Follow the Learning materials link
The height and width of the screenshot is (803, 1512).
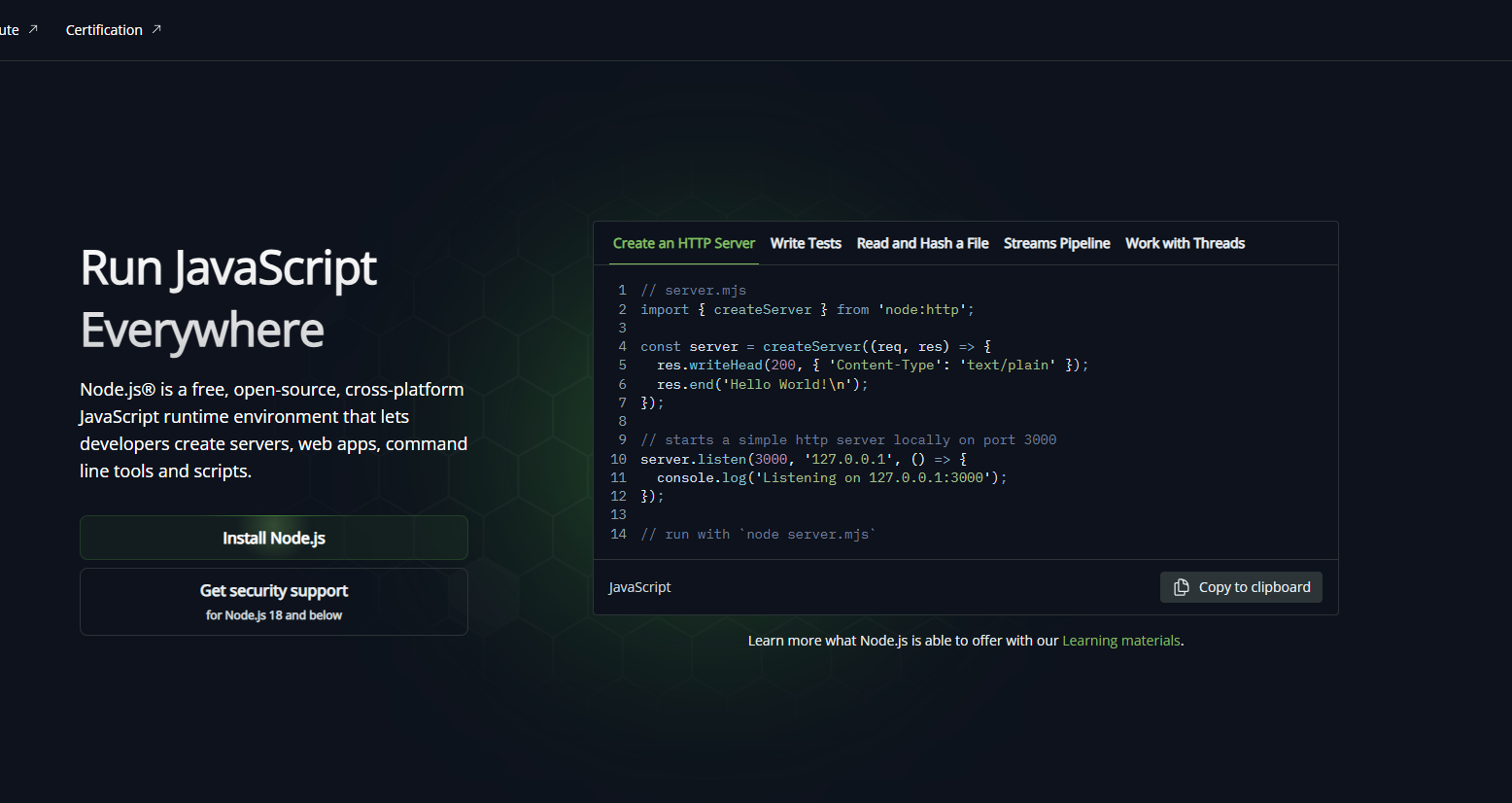point(1121,641)
